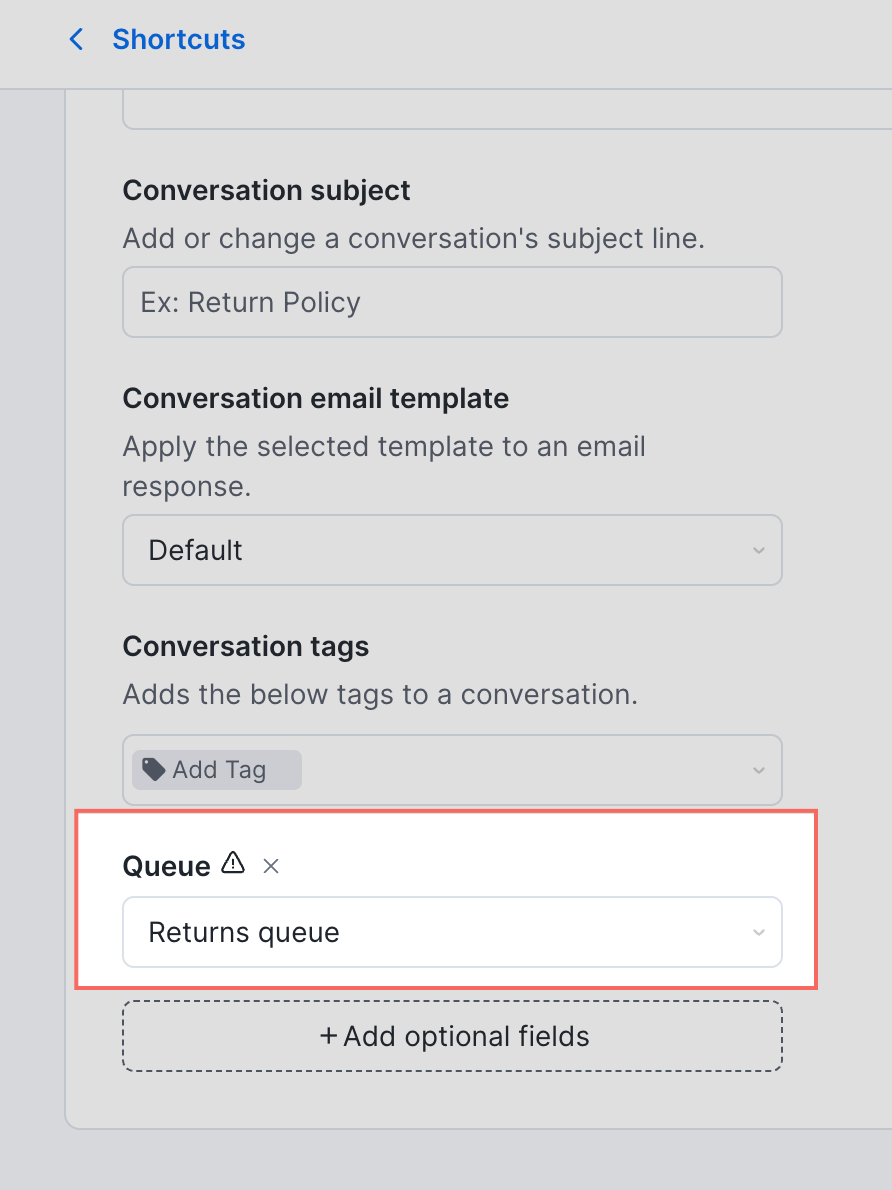Image resolution: width=892 pixels, height=1190 pixels.
Task: Click the tag icon in Add Tag
Action: (153, 769)
